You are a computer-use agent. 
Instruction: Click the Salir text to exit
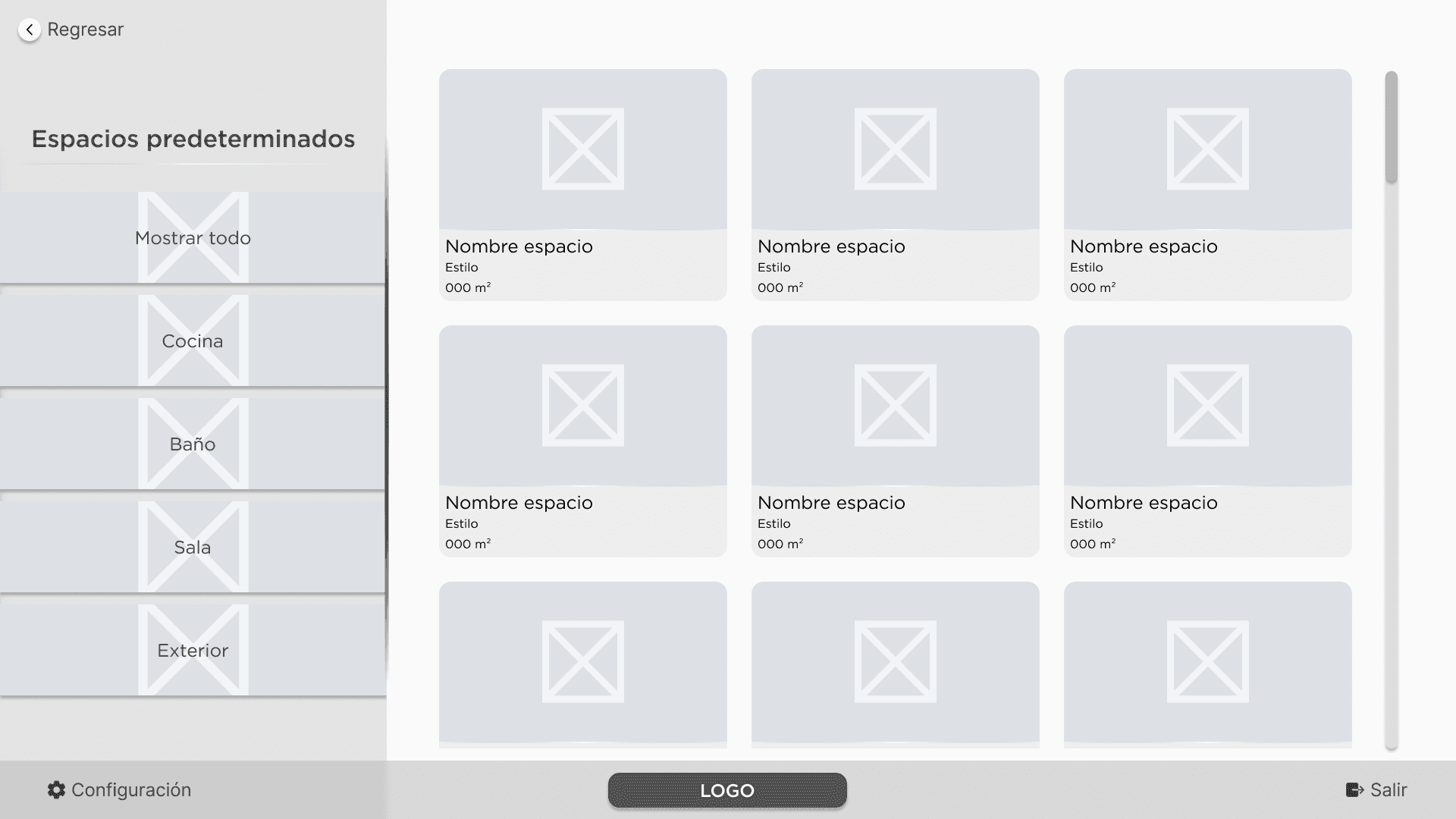[1389, 790]
